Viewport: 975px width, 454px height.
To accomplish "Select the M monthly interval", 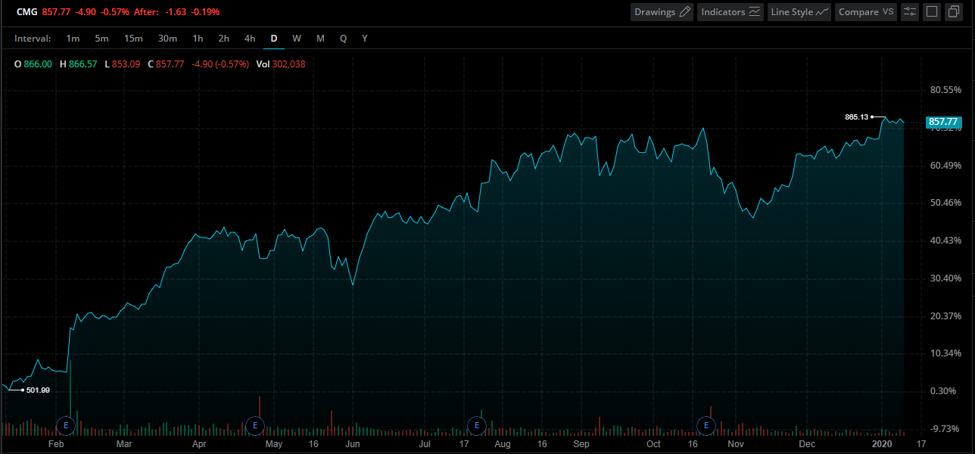I will click(320, 39).
